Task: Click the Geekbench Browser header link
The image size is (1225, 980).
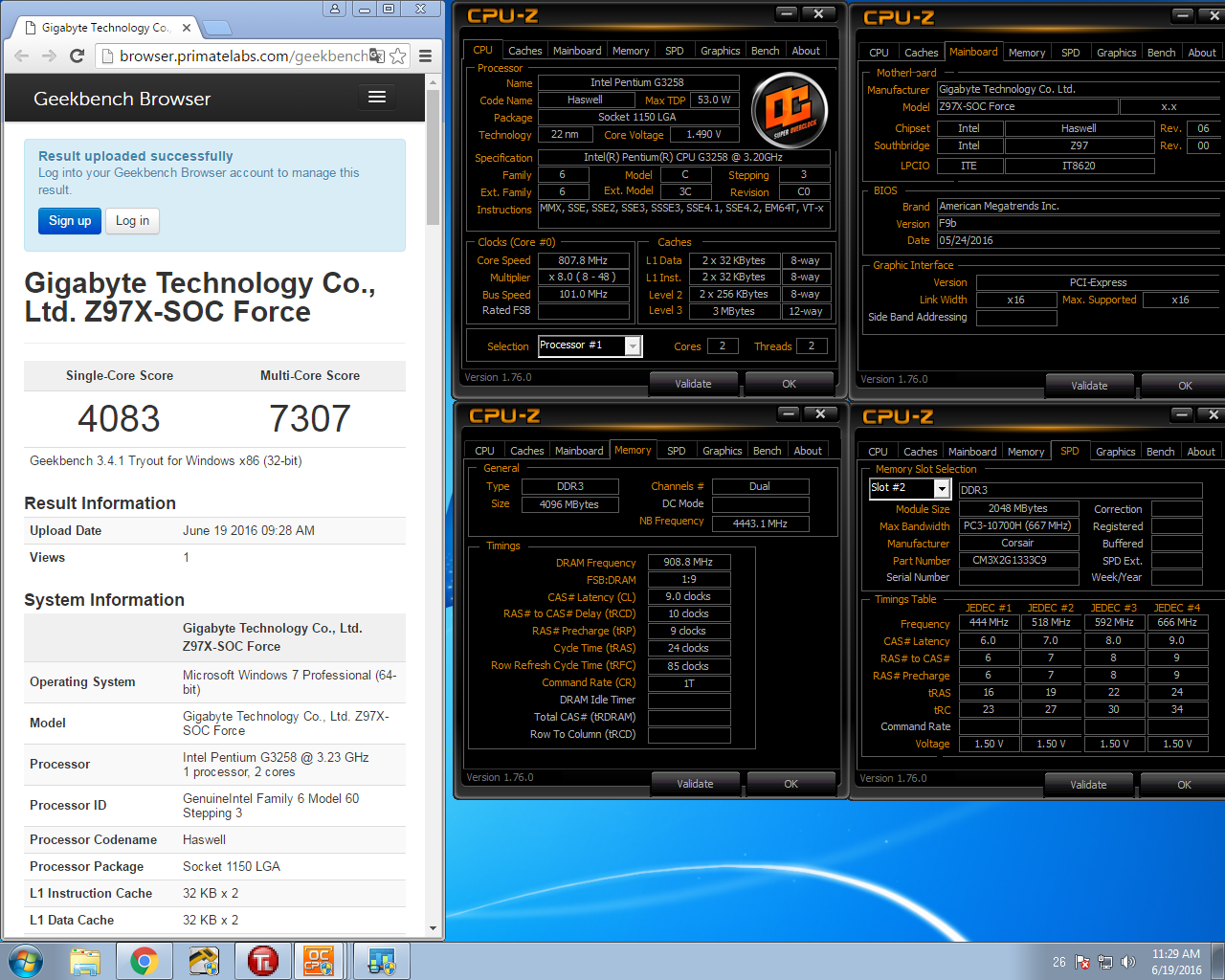Action: coord(122,99)
